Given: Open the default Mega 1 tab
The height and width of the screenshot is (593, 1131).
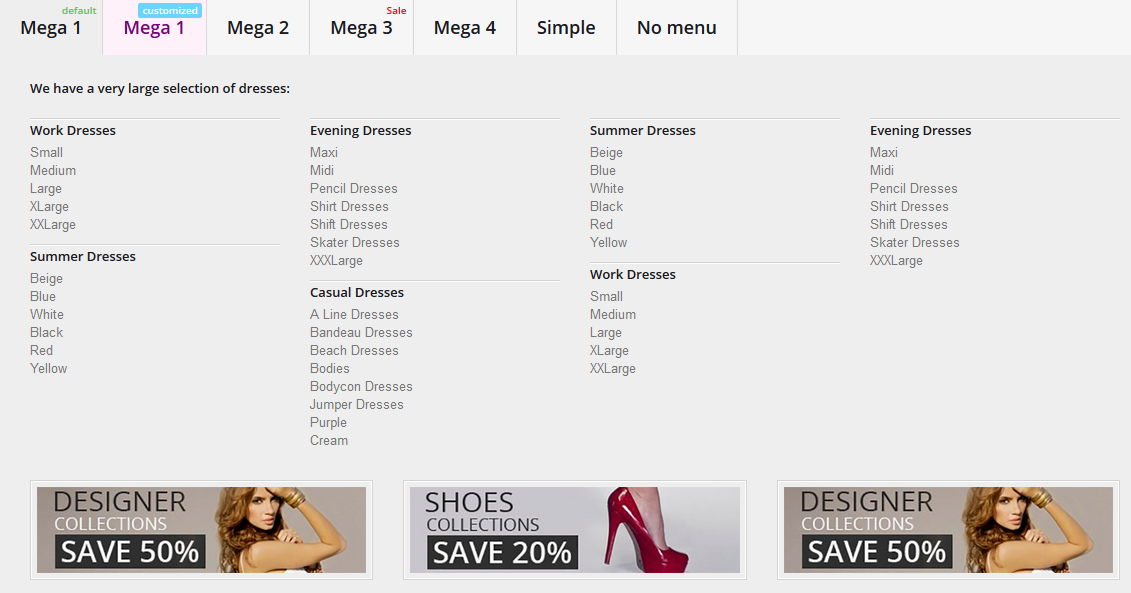Looking at the screenshot, I should (x=51, y=27).
